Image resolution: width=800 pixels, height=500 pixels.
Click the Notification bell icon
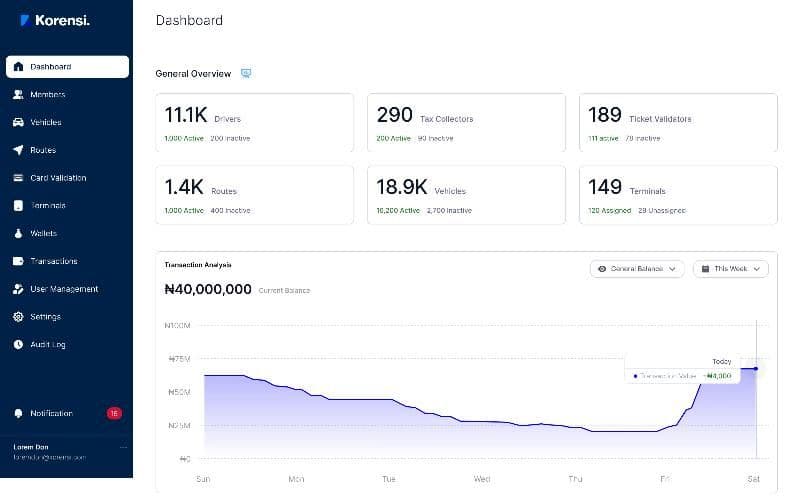tap(18, 413)
